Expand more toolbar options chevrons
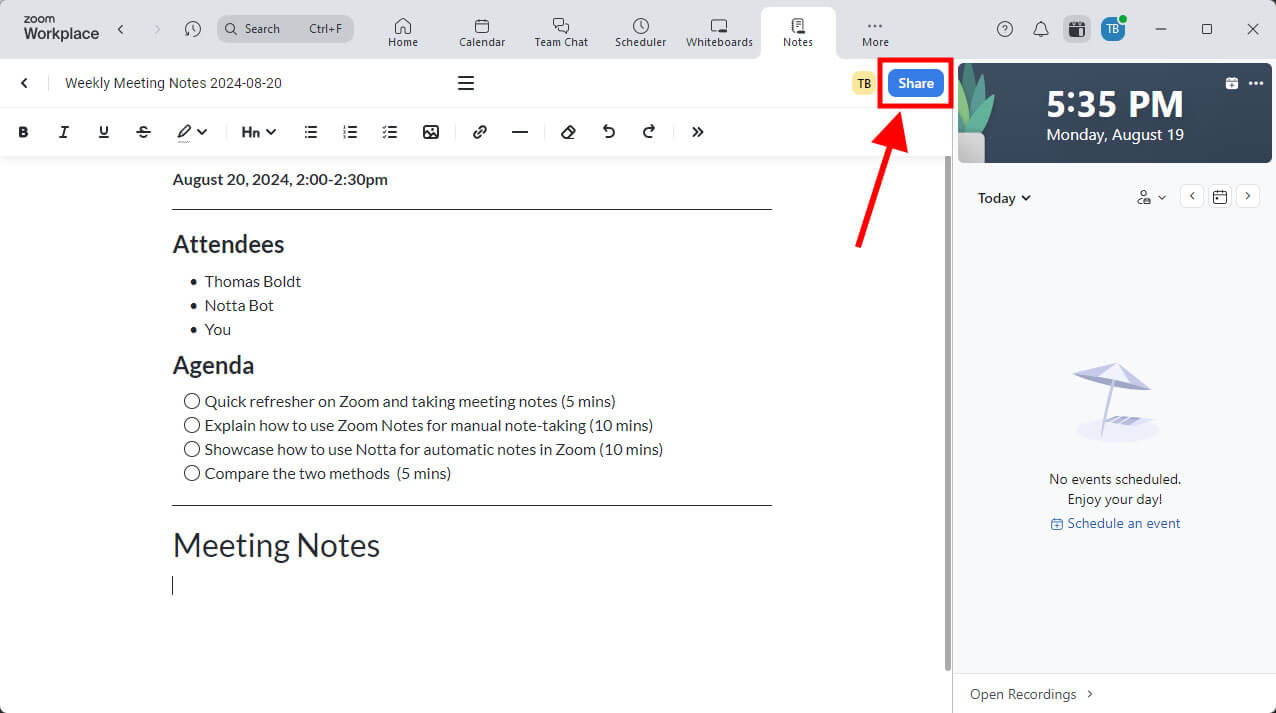This screenshot has height=713, width=1276. pyautogui.click(x=697, y=132)
